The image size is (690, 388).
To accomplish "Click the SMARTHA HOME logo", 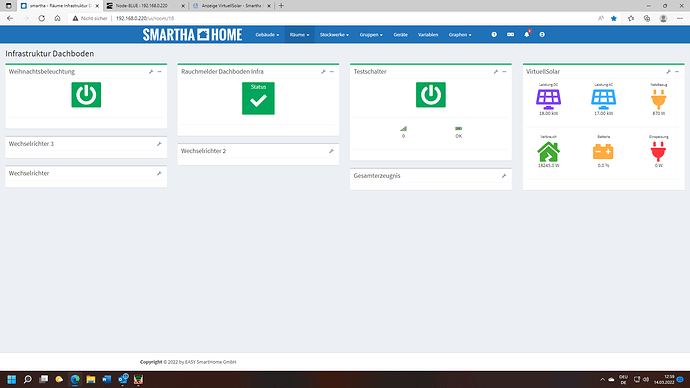I will click(x=192, y=35).
